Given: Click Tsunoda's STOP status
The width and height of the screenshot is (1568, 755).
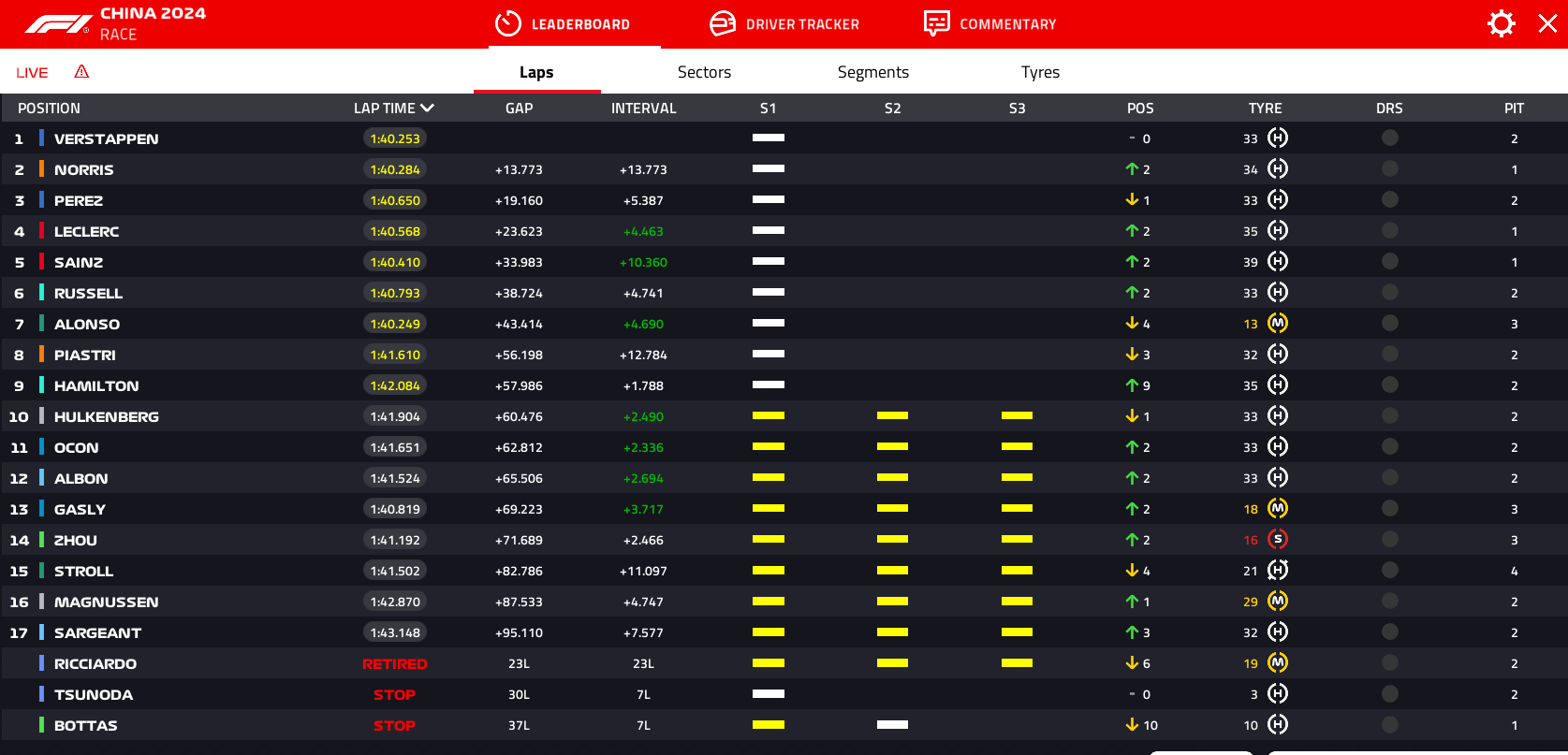Looking at the screenshot, I should [395, 694].
